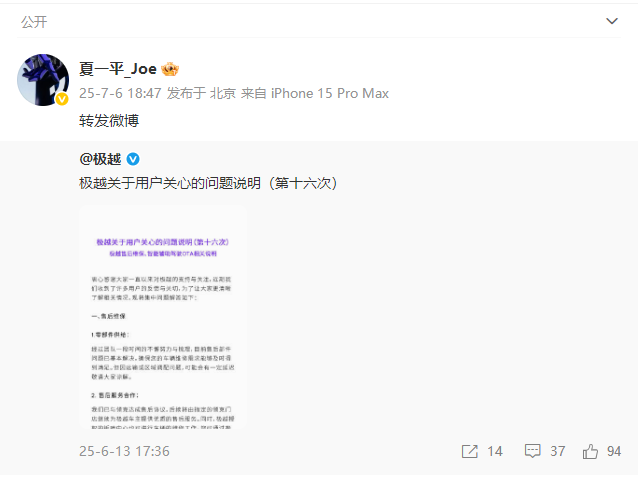
Task: Click the iPhone 15 Pro Max source text
Action: click(330, 93)
